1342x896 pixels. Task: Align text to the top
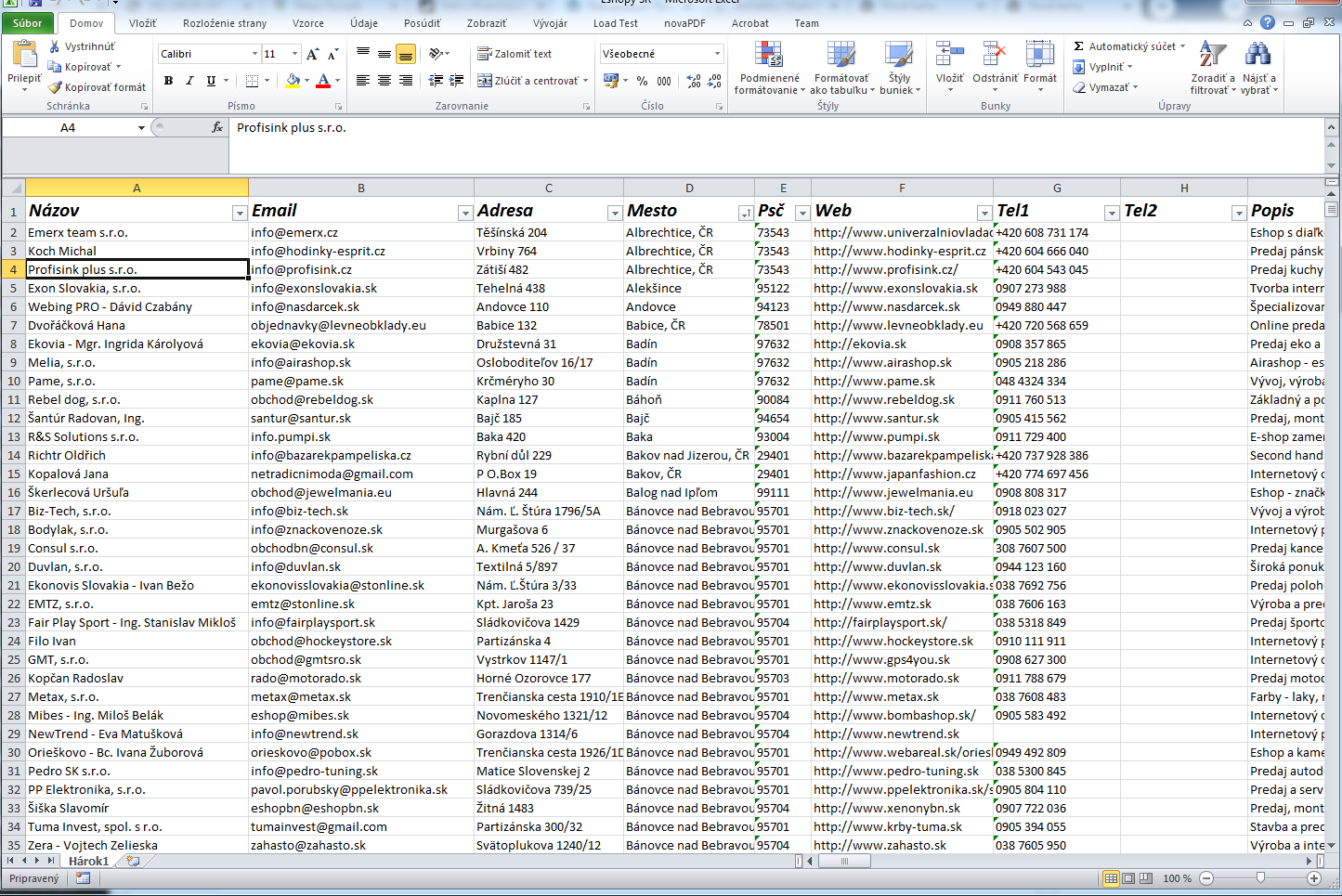(363, 54)
